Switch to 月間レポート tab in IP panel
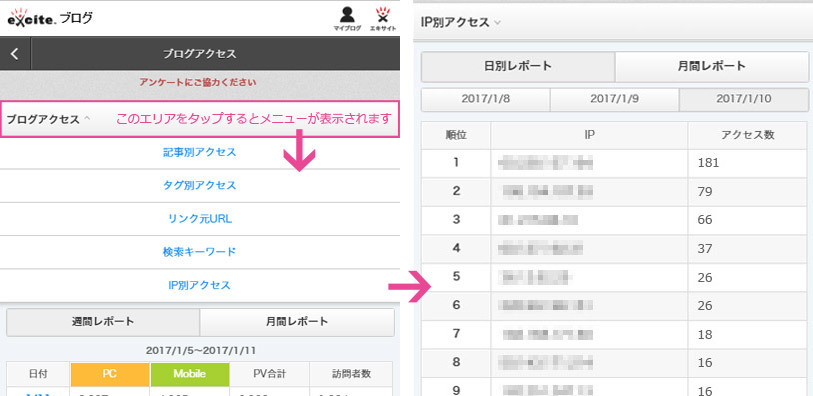 711,66
